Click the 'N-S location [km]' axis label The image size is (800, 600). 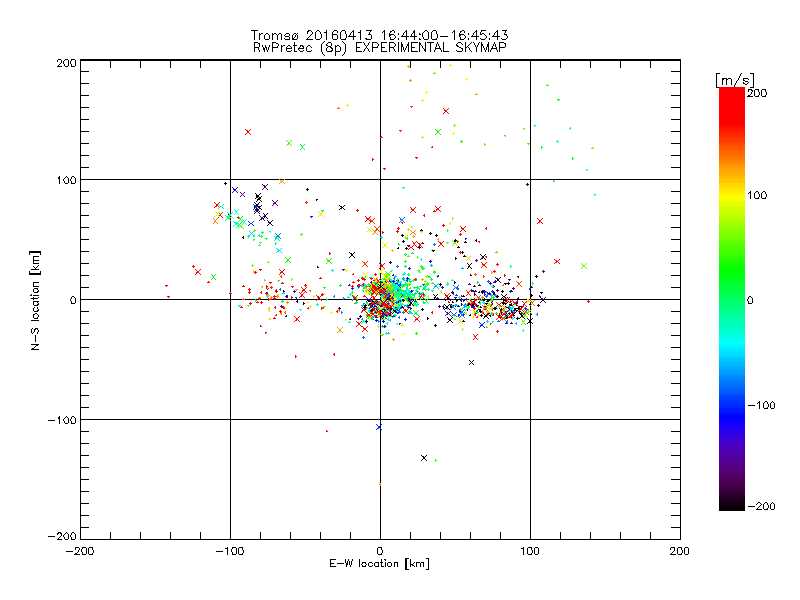point(35,301)
